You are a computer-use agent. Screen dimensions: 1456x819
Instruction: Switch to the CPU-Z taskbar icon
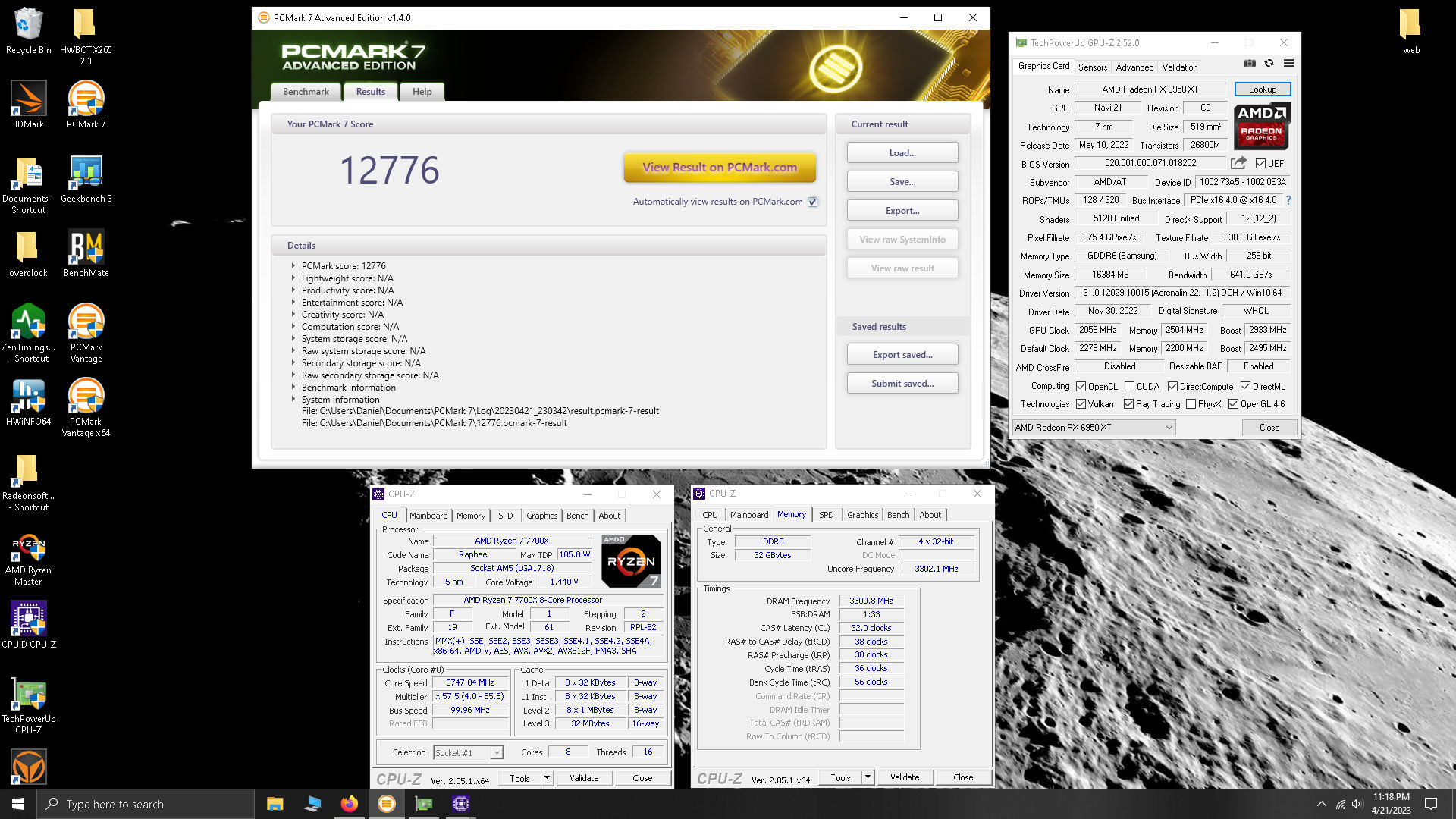[460, 804]
